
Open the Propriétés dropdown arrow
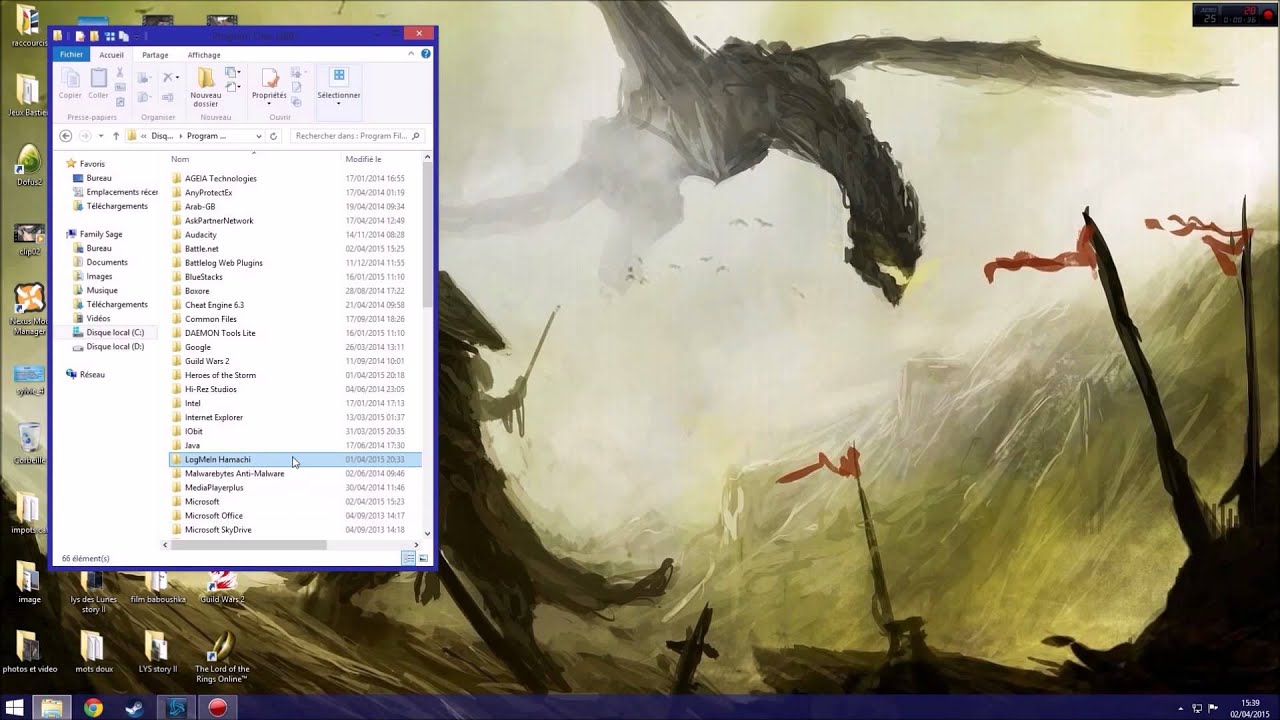(x=269, y=103)
